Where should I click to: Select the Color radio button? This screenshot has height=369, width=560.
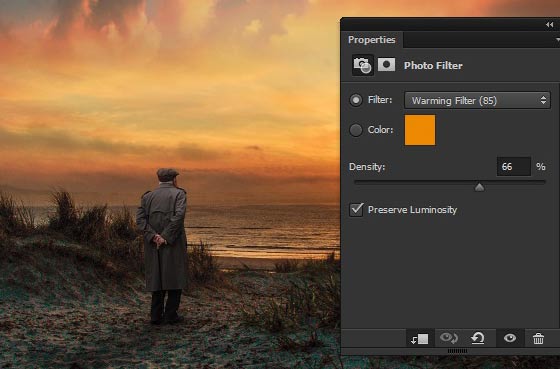click(x=356, y=130)
